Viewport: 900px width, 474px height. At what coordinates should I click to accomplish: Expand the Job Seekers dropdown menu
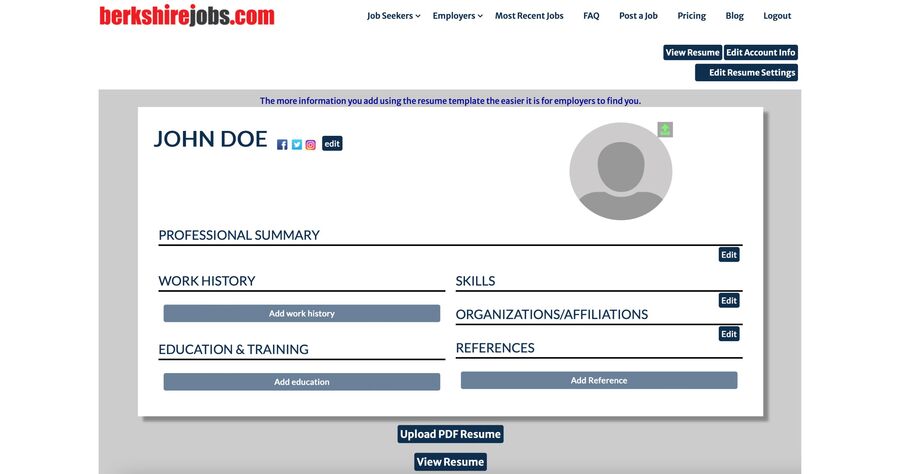tap(393, 16)
